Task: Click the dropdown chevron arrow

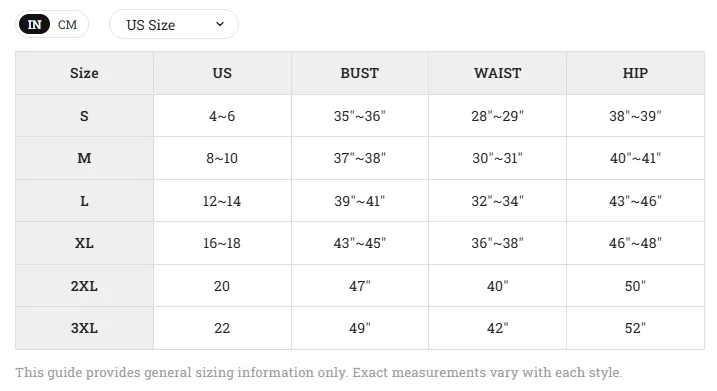Action: (220, 24)
